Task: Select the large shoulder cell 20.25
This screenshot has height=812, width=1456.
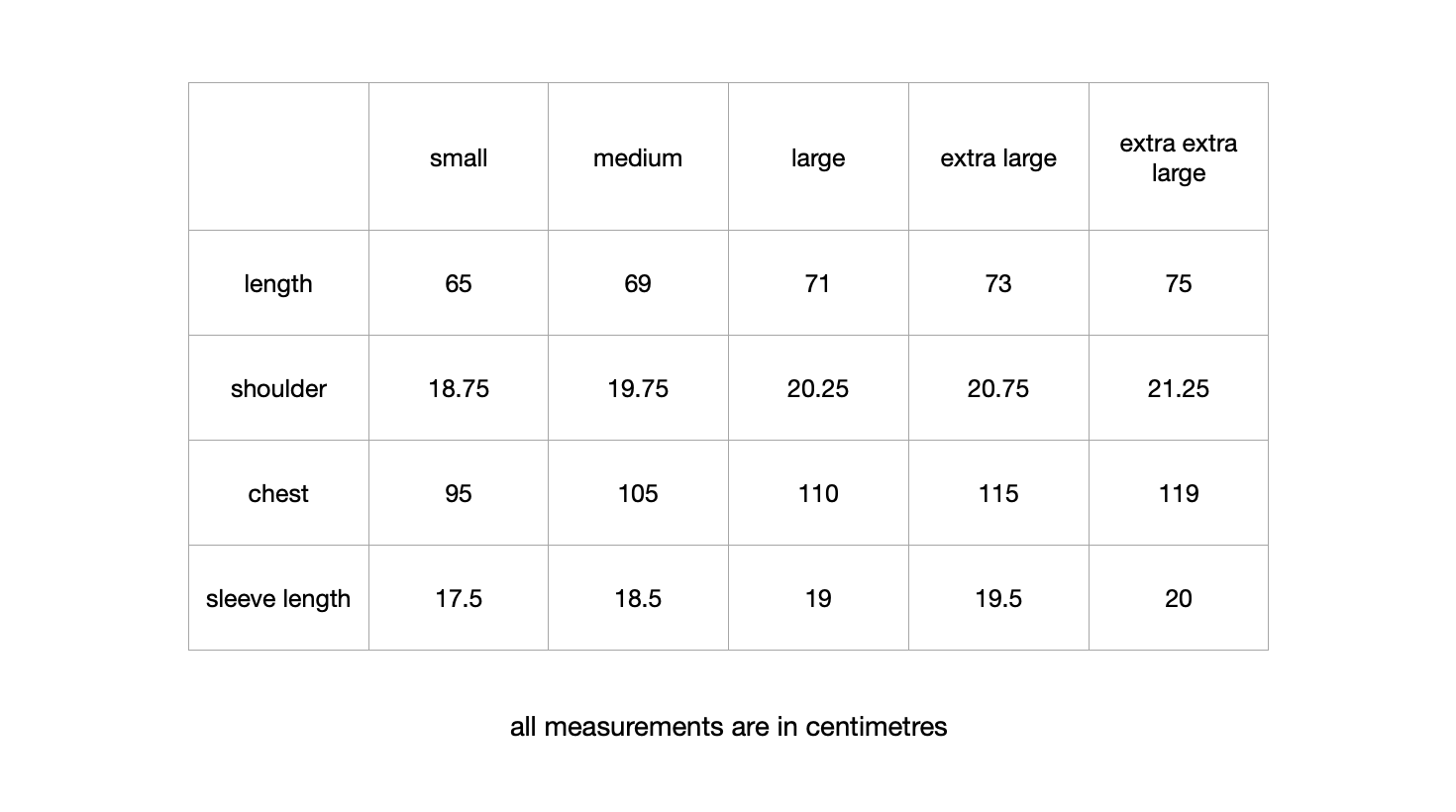Action: coord(818,389)
